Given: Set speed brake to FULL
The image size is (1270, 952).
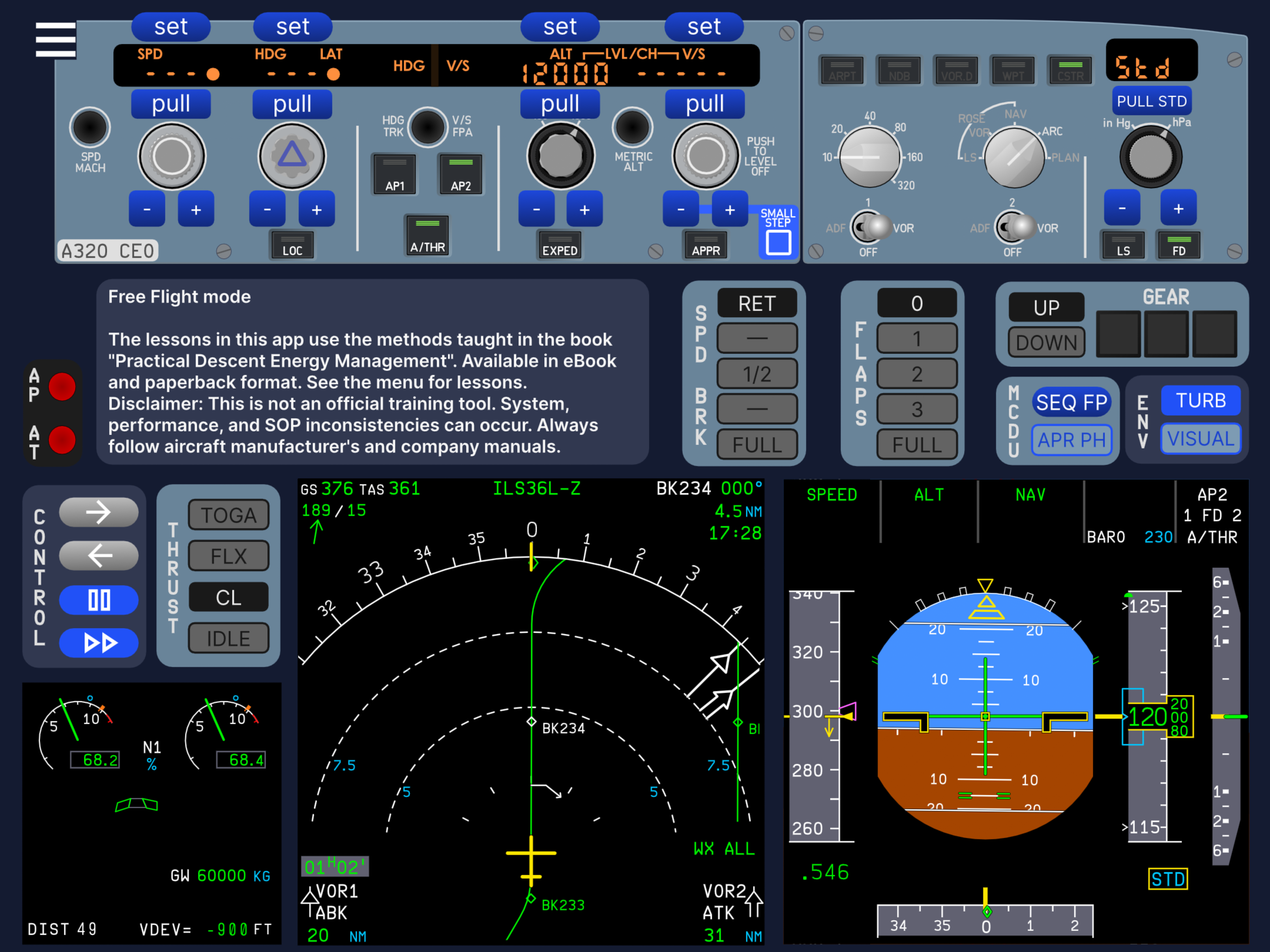Looking at the screenshot, I should coord(757,445).
